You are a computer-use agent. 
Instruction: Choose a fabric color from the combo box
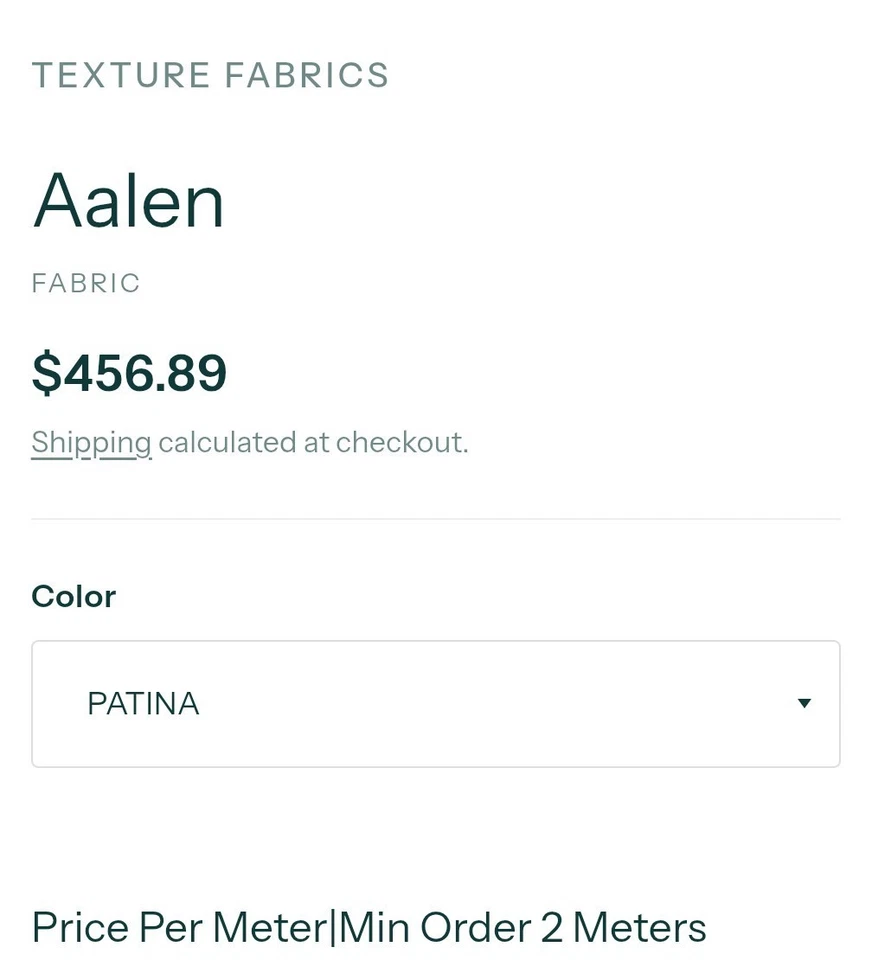pyautogui.click(x=435, y=703)
